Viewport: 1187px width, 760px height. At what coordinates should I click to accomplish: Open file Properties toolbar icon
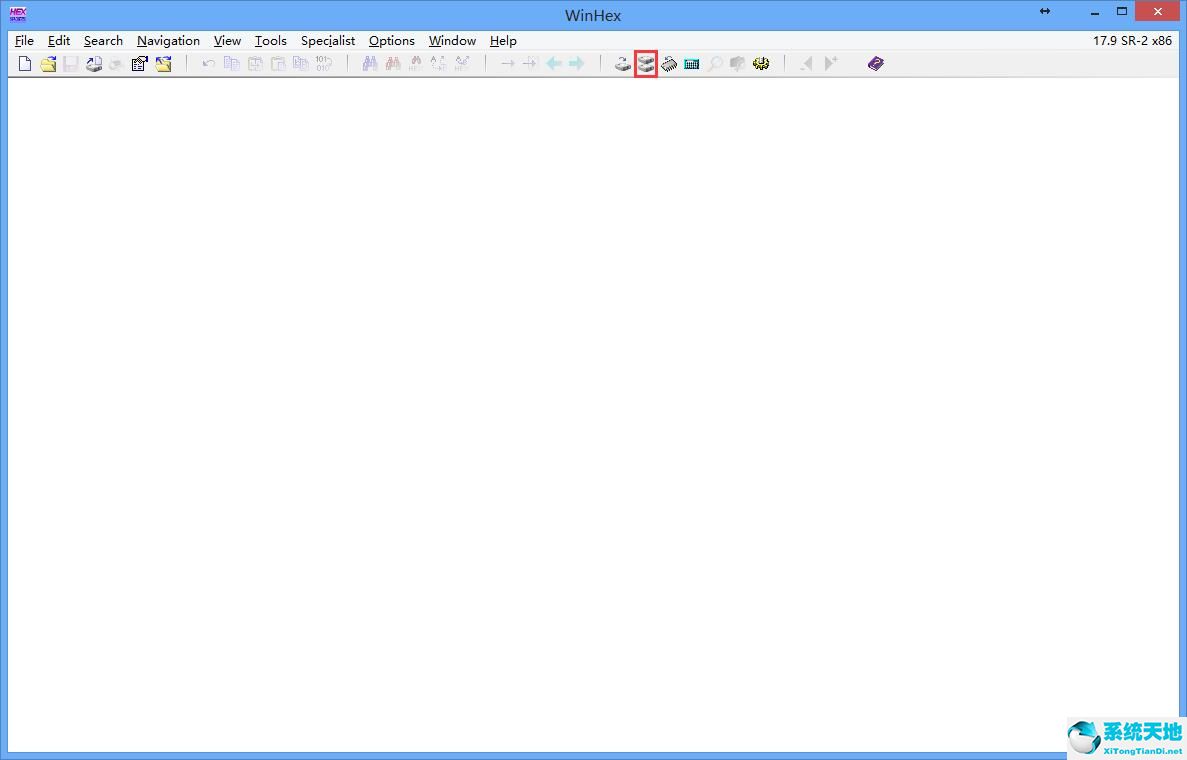(140, 64)
